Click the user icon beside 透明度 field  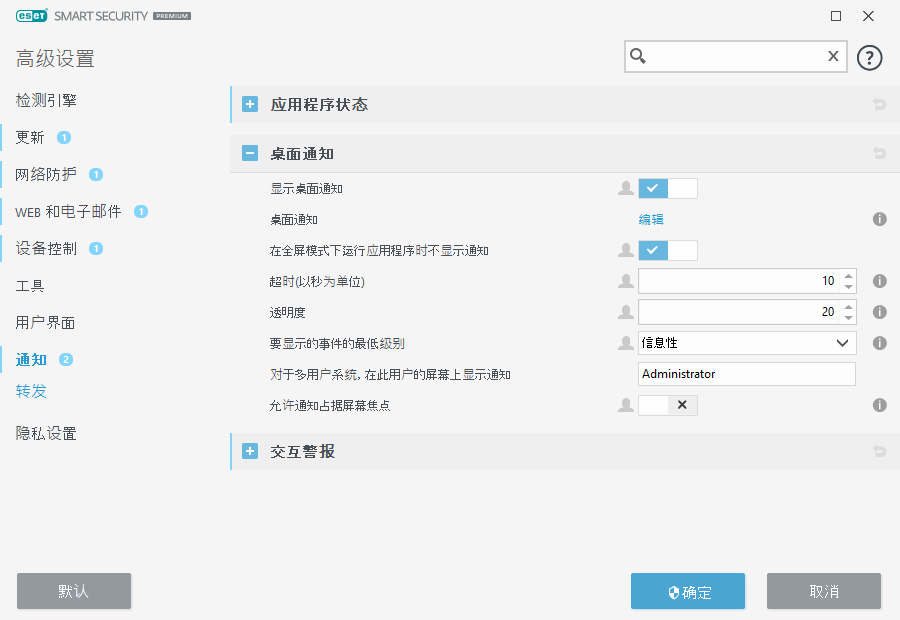pos(626,312)
